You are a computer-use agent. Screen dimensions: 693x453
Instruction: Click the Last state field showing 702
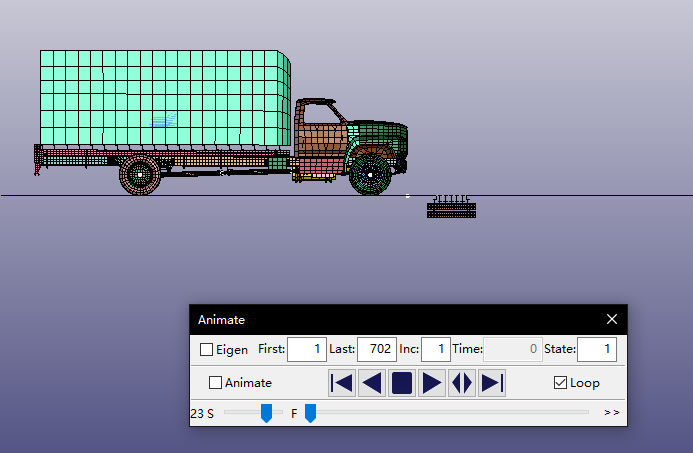(377, 350)
